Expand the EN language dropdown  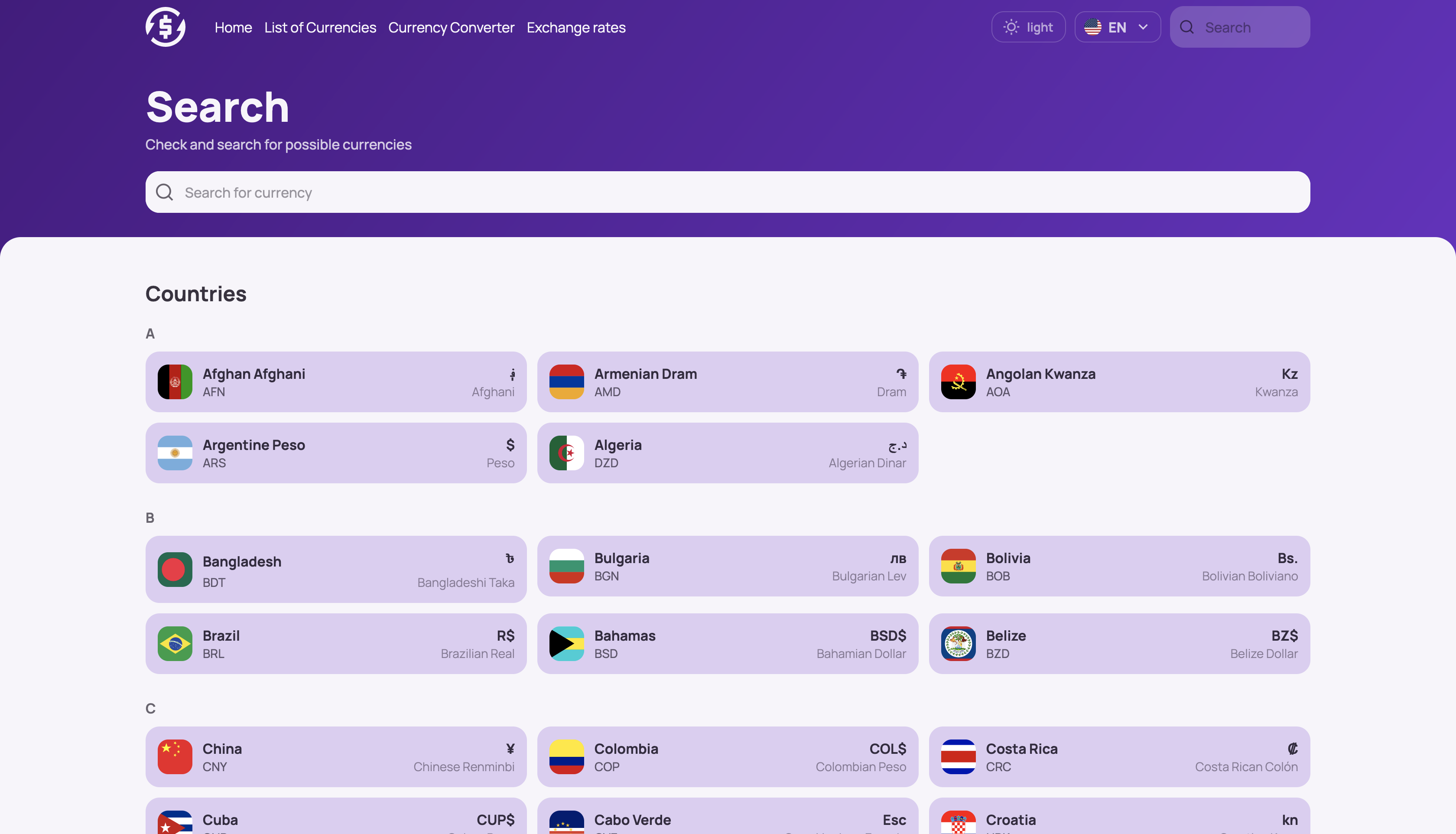point(1117,26)
